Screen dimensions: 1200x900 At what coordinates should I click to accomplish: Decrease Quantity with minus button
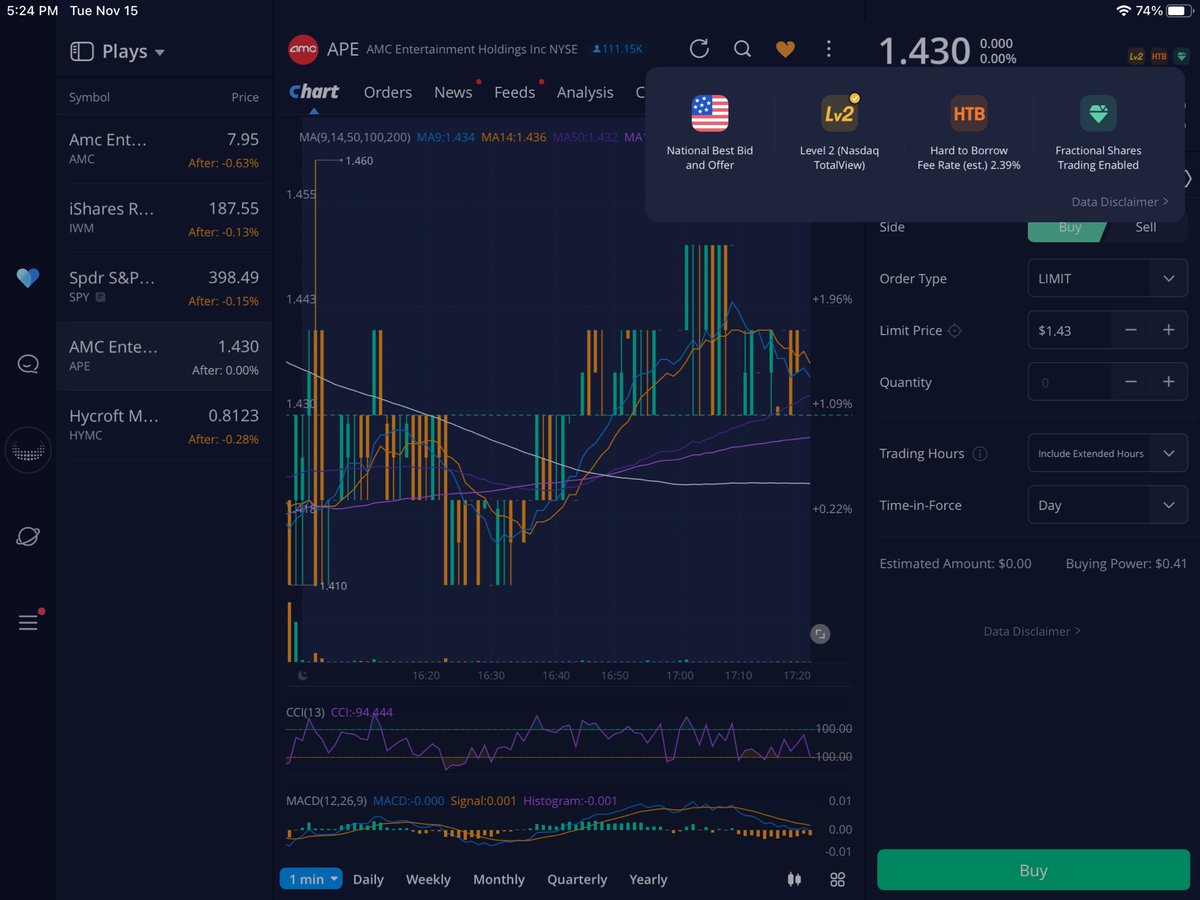click(x=1130, y=382)
